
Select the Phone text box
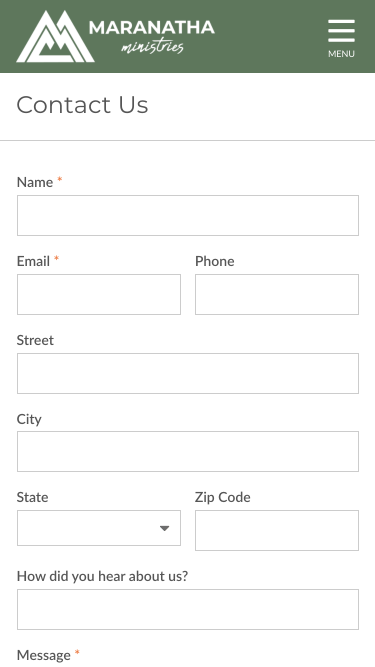pyautogui.click(x=277, y=294)
